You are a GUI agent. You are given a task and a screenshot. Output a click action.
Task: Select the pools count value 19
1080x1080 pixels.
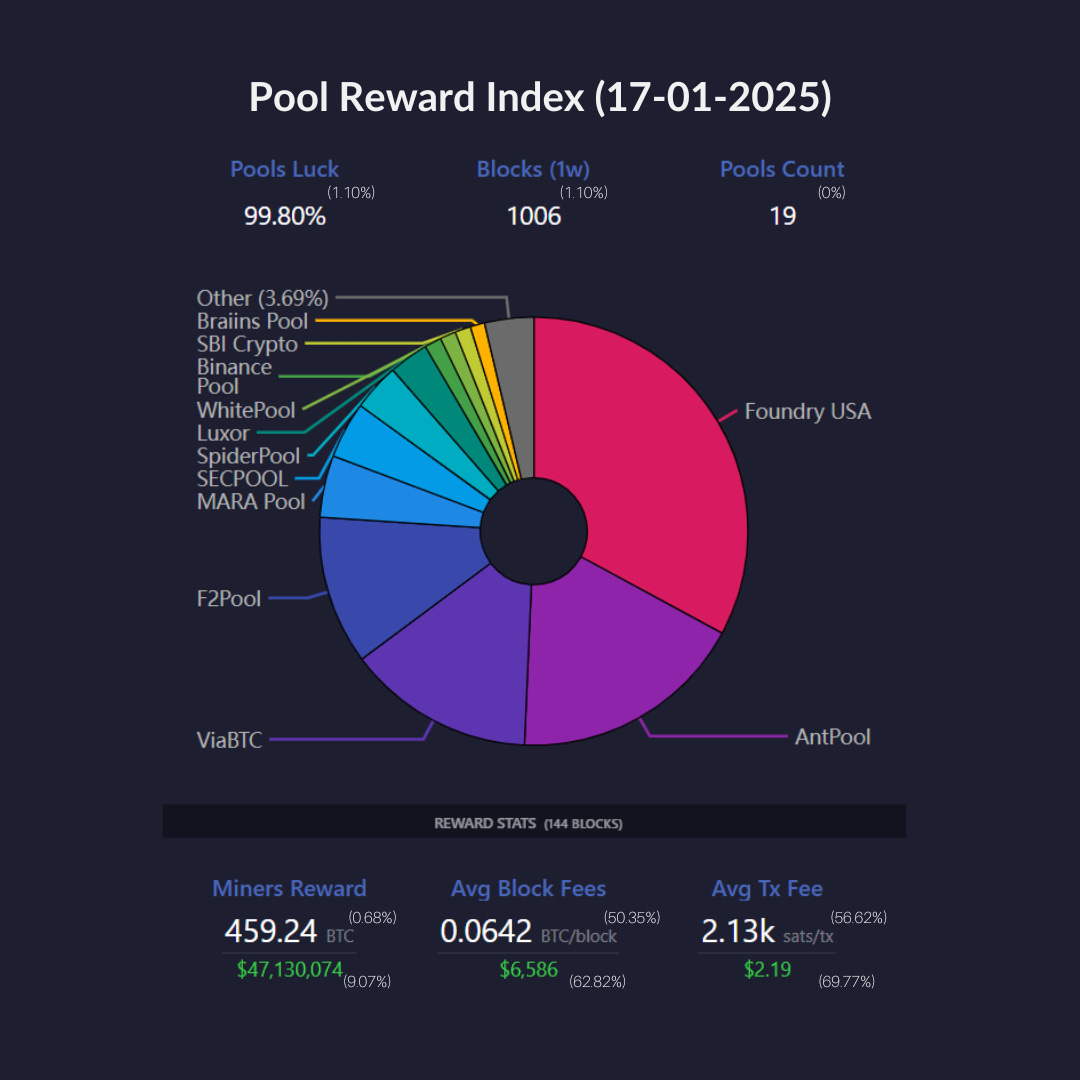[782, 216]
